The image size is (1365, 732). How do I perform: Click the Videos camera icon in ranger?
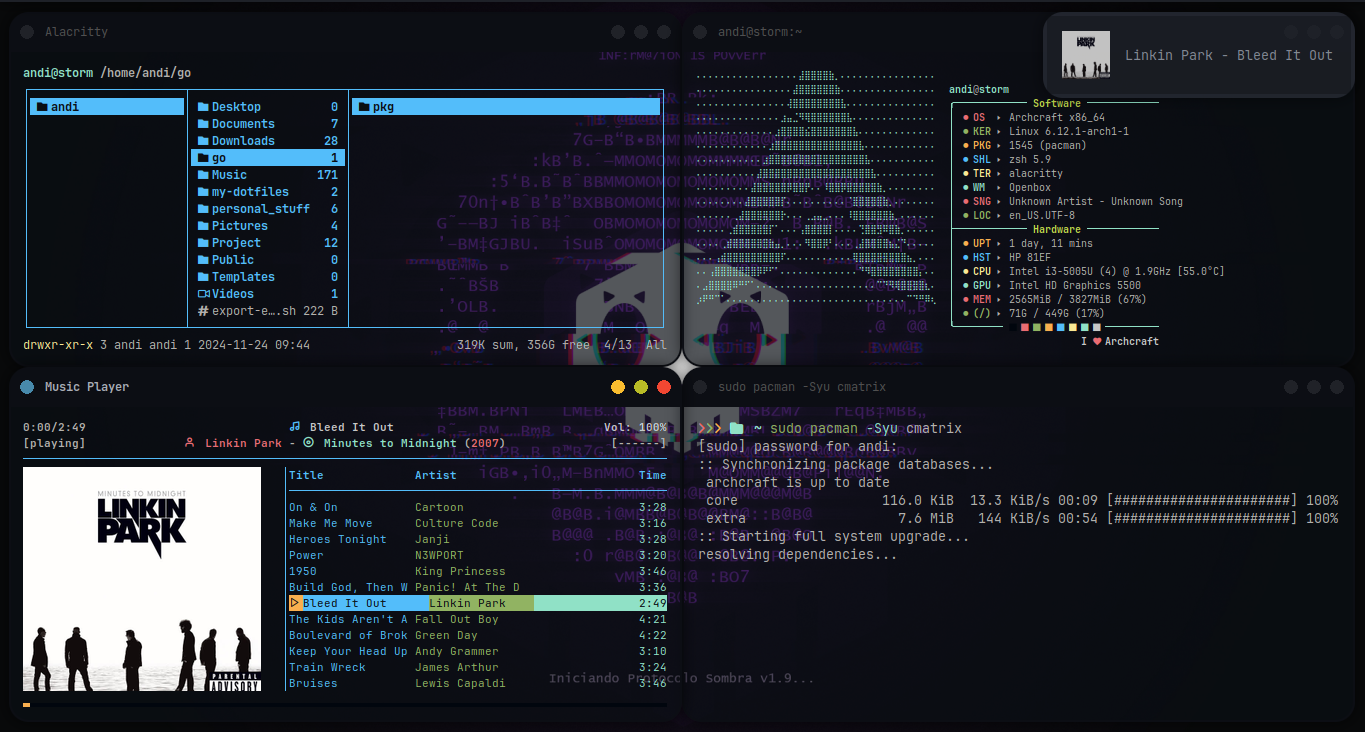click(203, 294)
